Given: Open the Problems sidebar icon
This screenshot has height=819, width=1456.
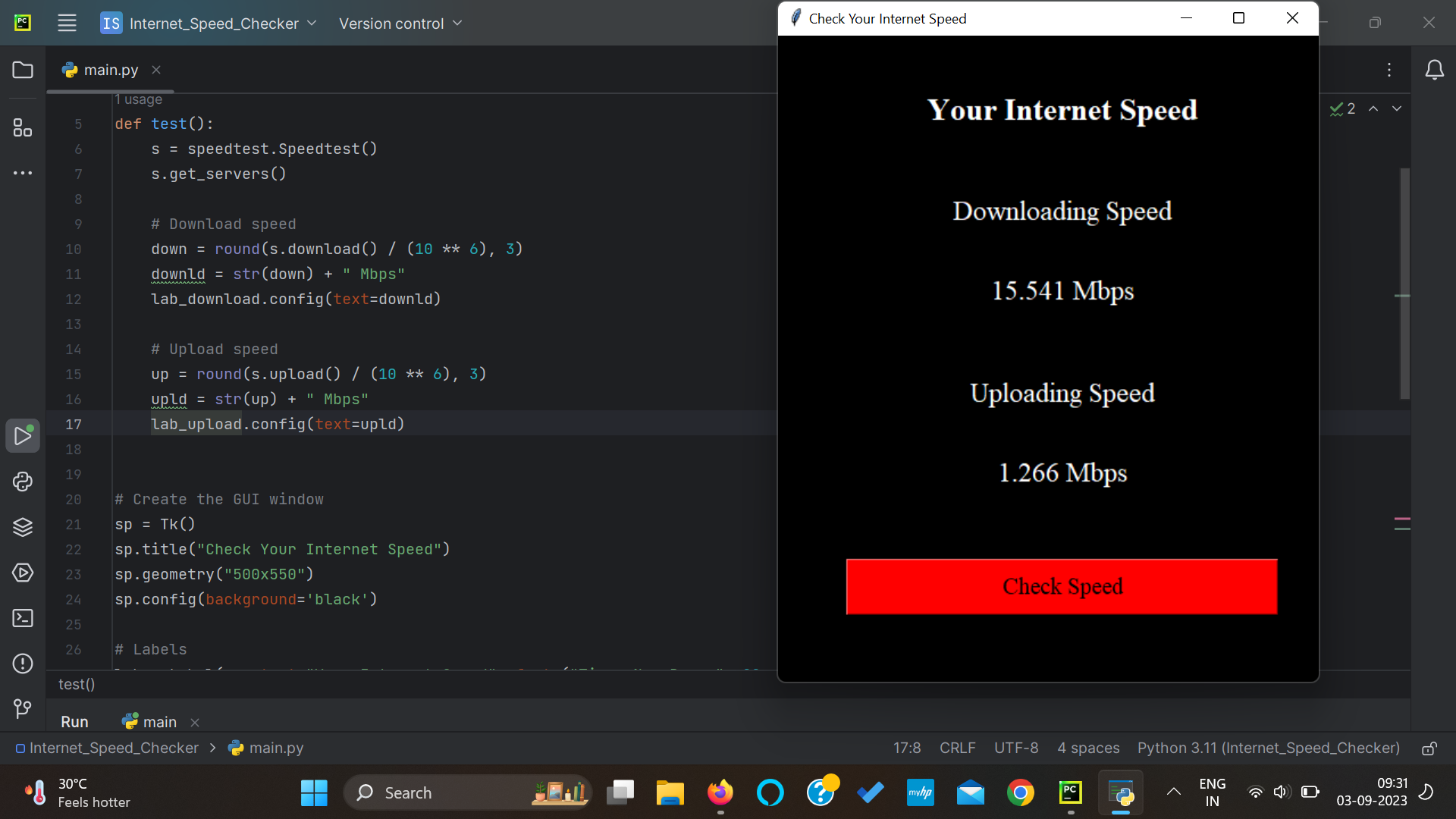Looking at the screenshot, I should pos(23,664).
